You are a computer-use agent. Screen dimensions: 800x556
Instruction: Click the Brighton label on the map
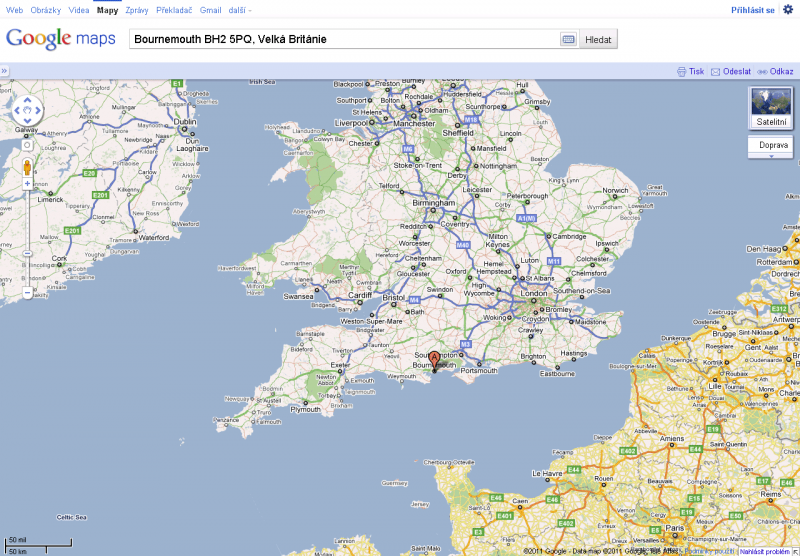(x=533, y=357)
